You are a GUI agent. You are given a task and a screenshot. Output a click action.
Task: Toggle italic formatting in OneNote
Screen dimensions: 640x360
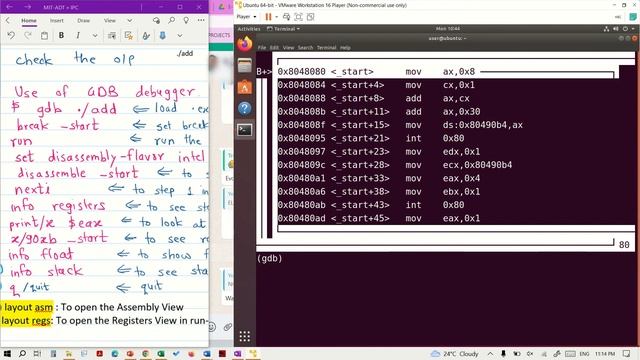[x=78, y=36]
